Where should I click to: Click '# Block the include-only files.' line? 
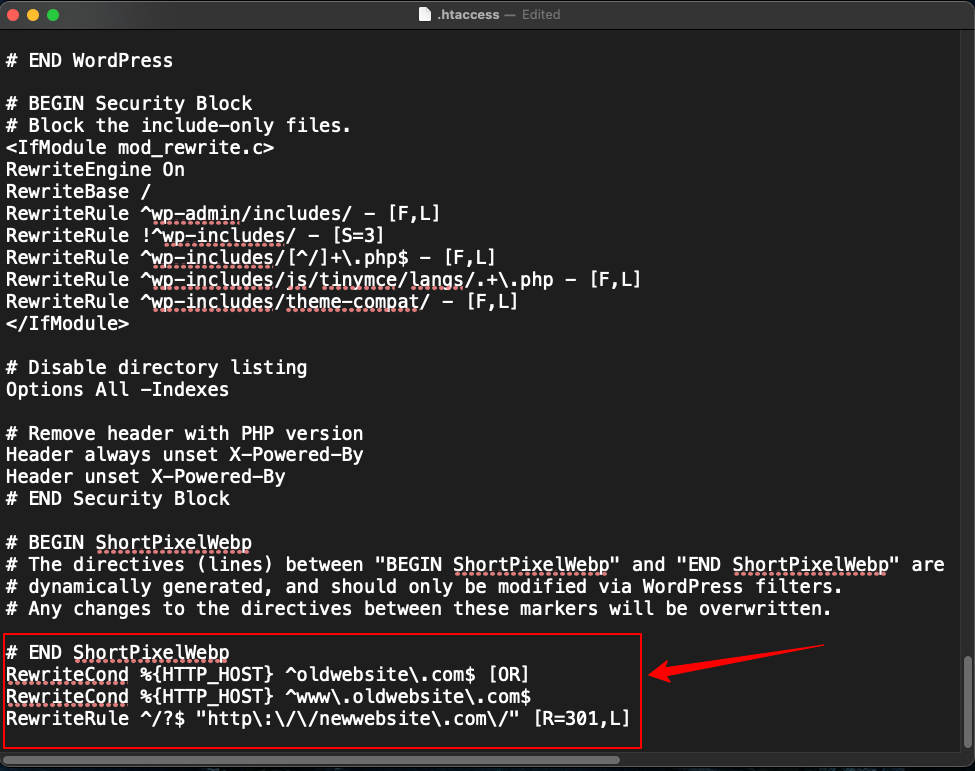pos(178,126)
